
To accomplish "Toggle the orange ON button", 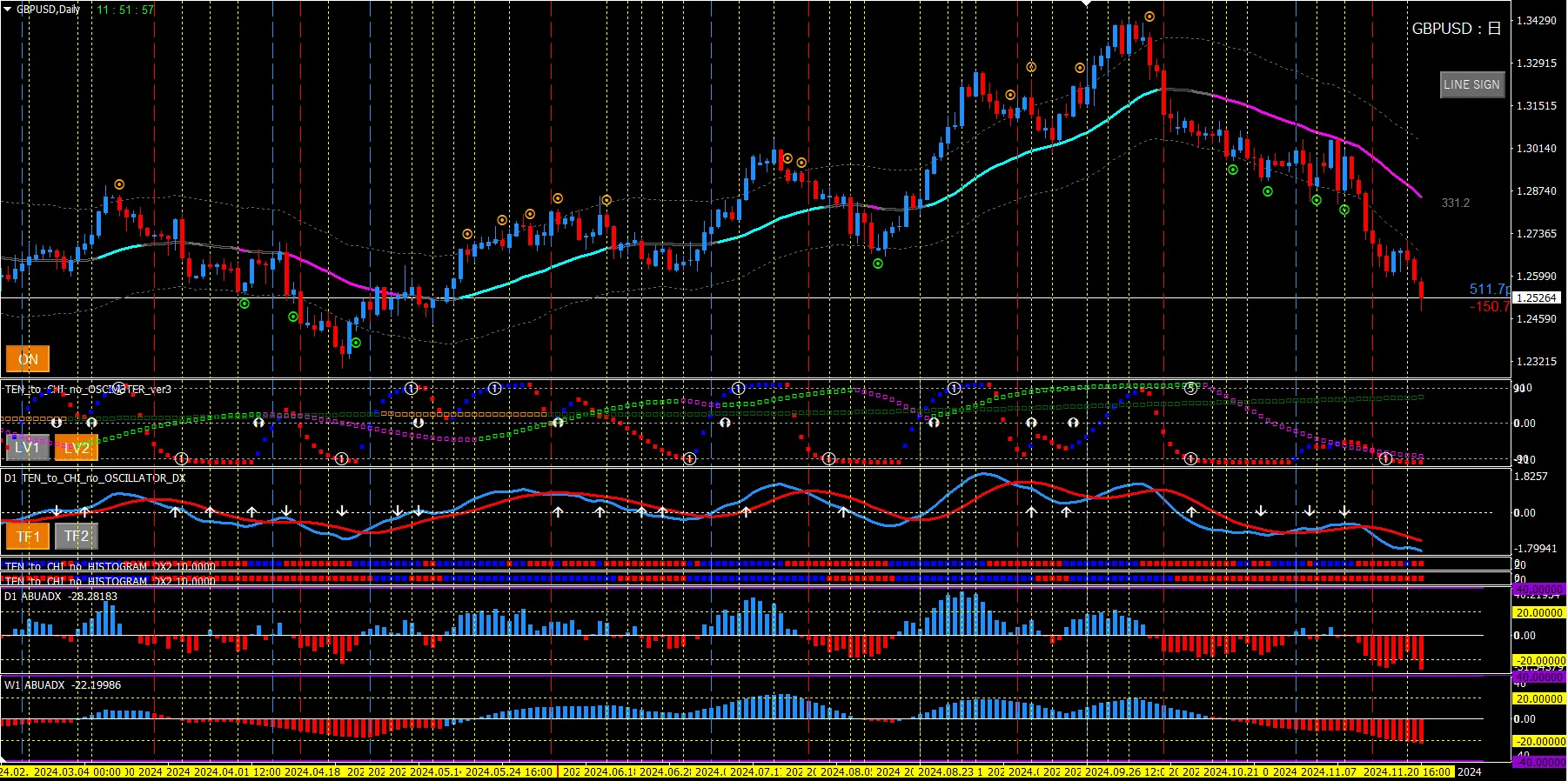I will [28, 359].
